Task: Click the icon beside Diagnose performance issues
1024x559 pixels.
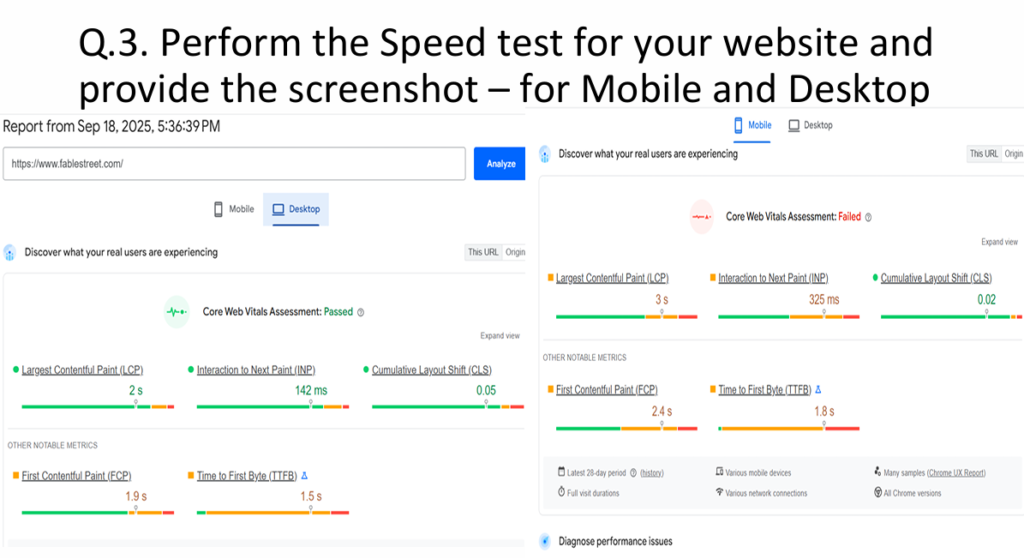Action: [x=545, y=541]
